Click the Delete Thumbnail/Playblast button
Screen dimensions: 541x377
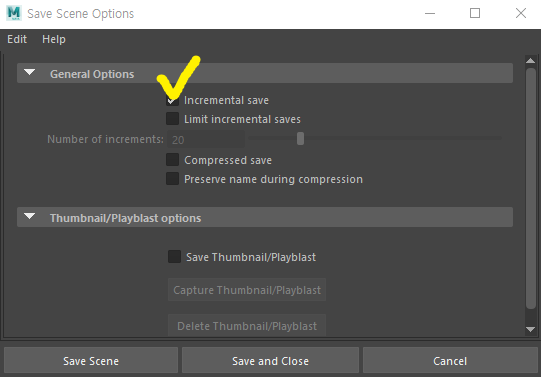pos(247,325)
